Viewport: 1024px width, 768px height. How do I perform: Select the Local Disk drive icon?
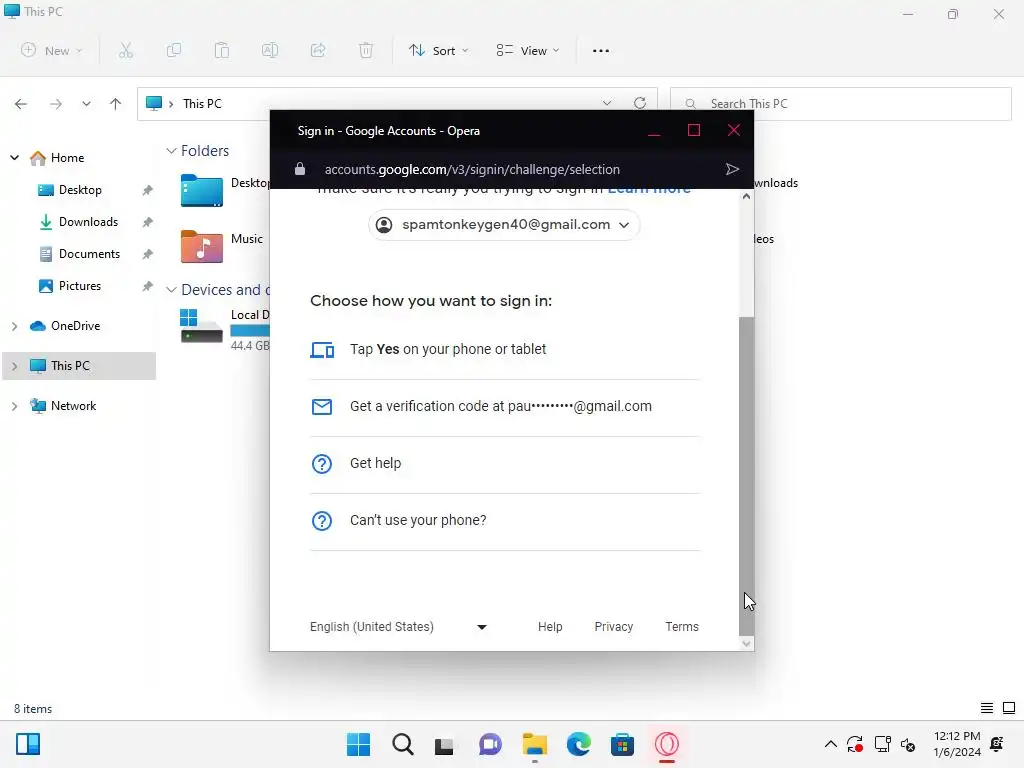coord(201,325)
